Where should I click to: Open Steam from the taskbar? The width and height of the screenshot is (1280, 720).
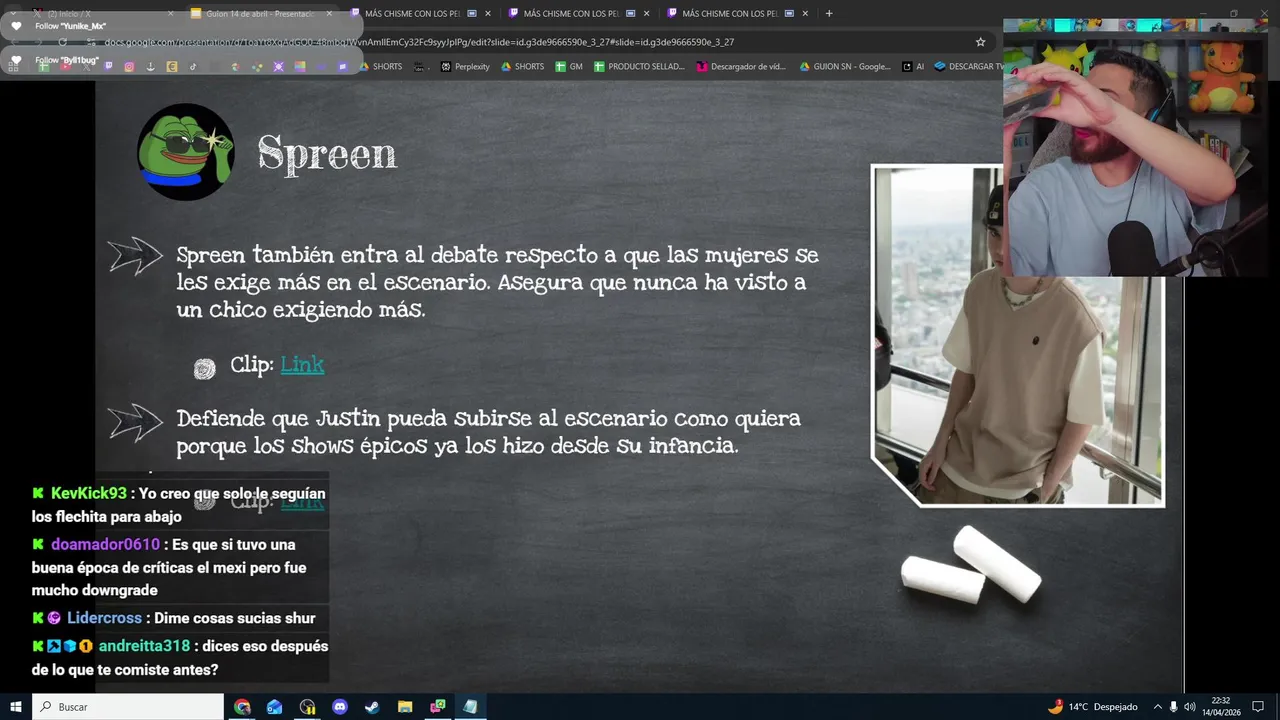click(x=372, y=706)
